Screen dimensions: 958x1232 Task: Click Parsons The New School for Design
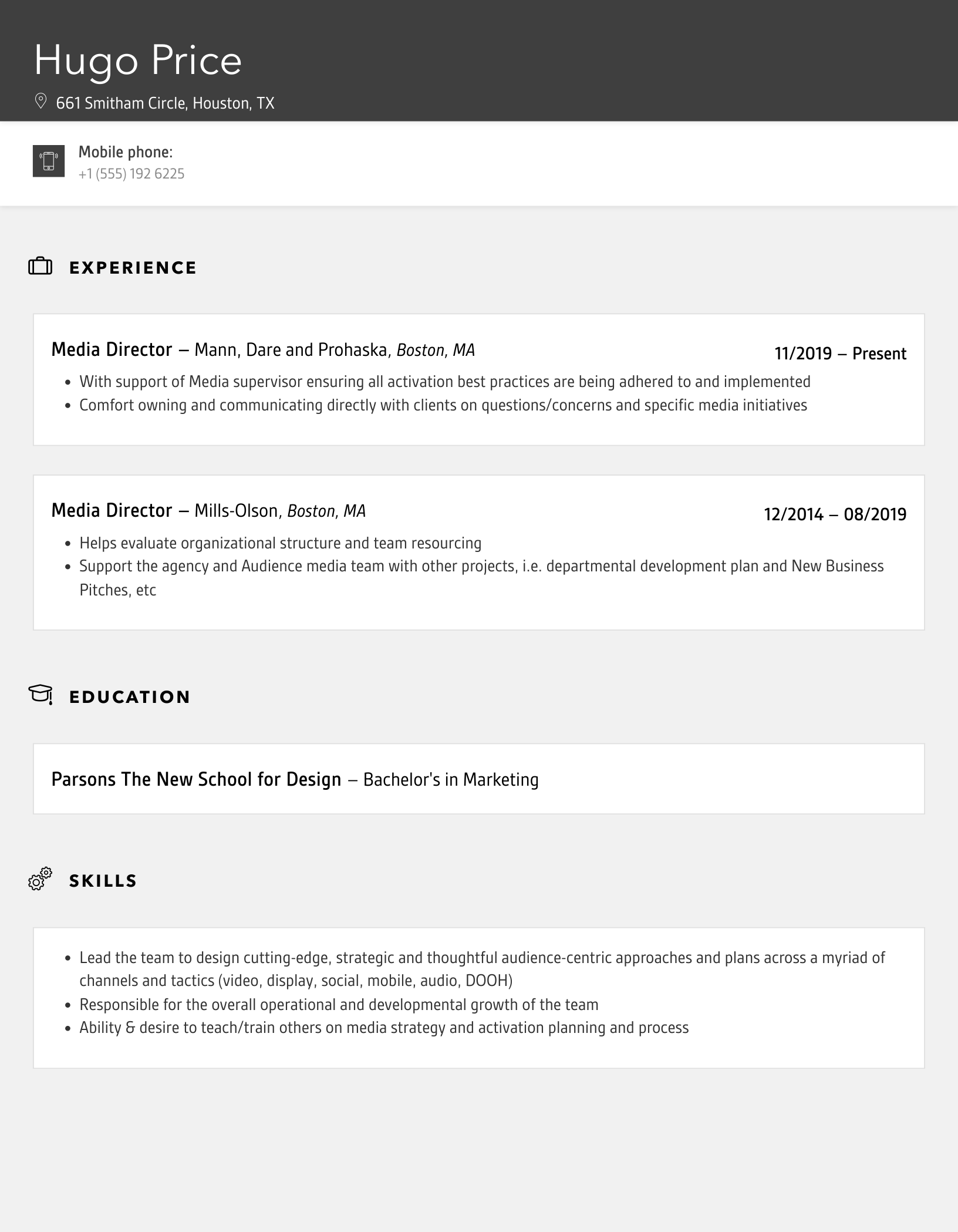[x=196, y=779]
